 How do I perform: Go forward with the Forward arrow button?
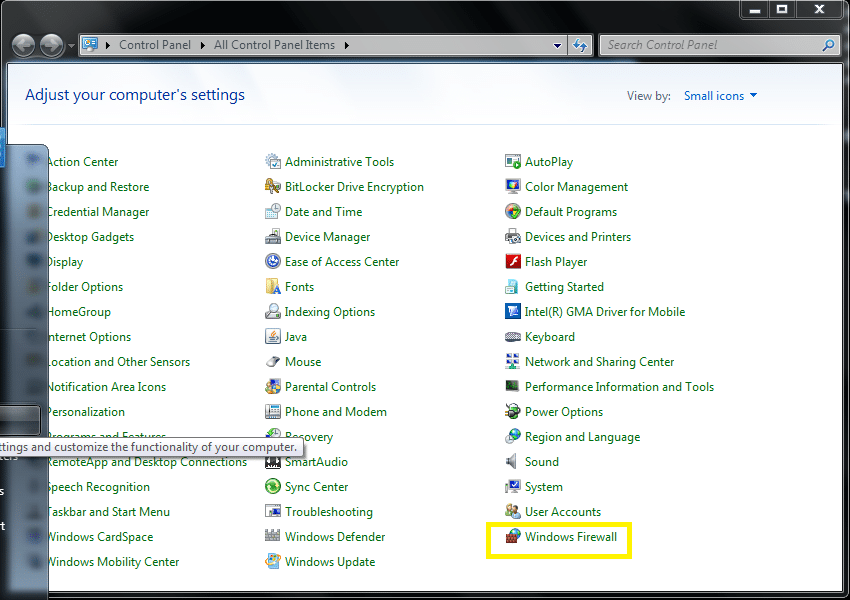pyautogui.click(x=52, y=46)
